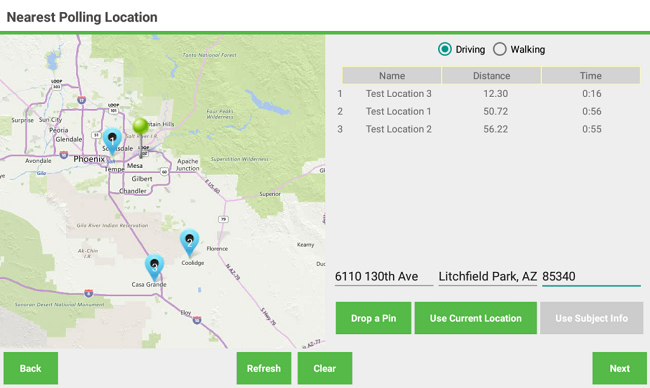This screenshot has height=388, width=650.
Task: Sort results by Name column header
Action: 392,75
